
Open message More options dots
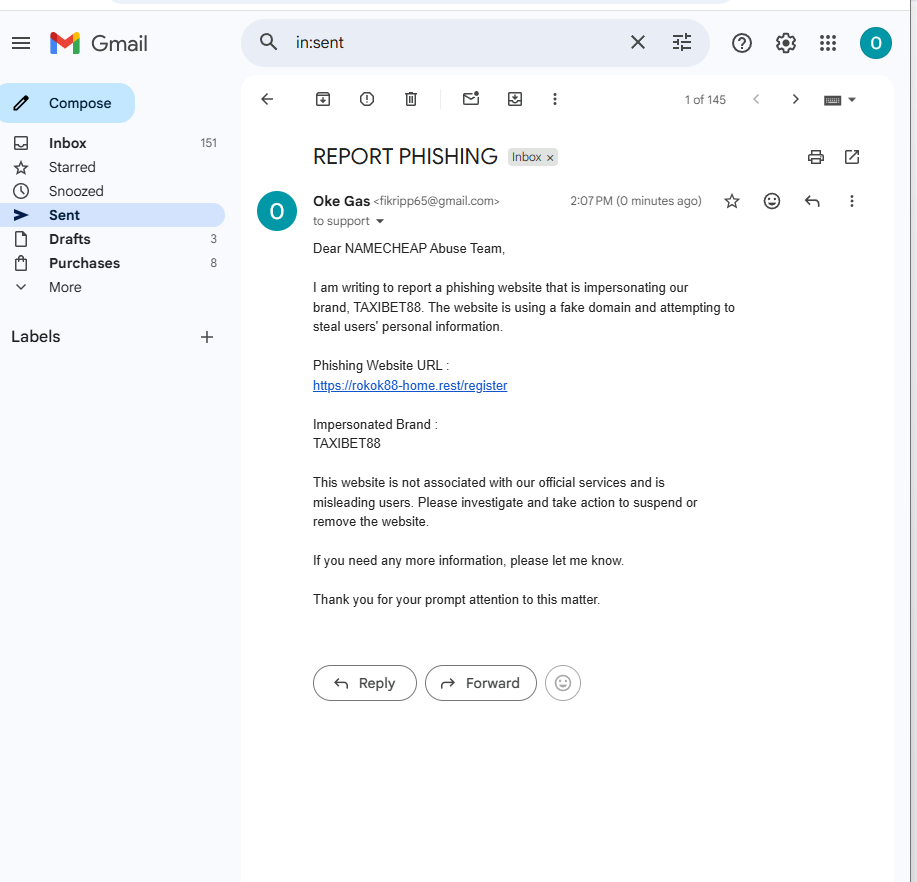pos(852,201)
